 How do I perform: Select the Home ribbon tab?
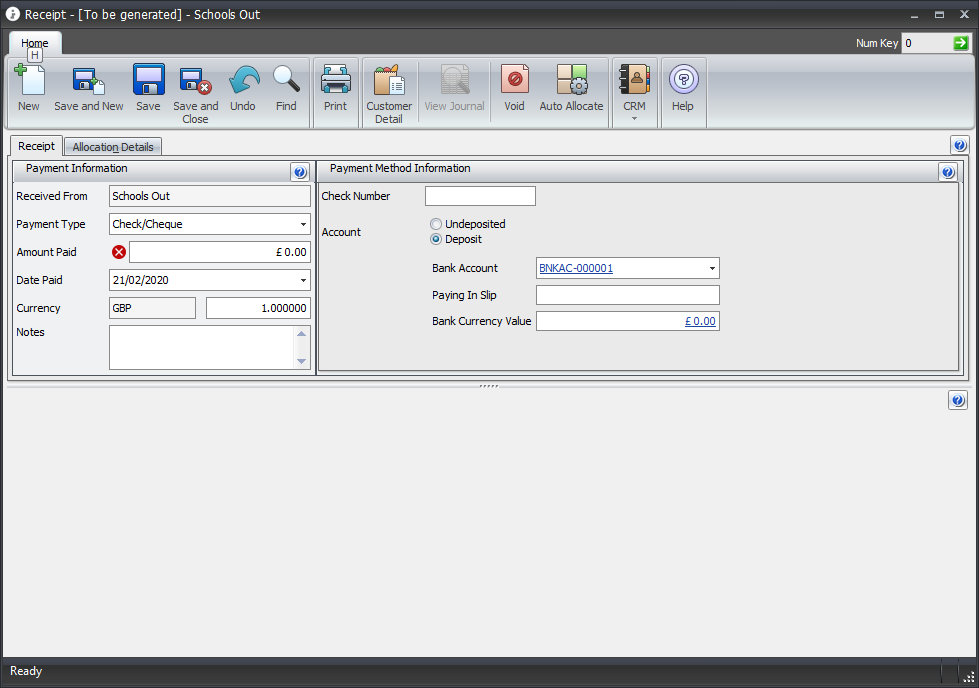point(35,43)
